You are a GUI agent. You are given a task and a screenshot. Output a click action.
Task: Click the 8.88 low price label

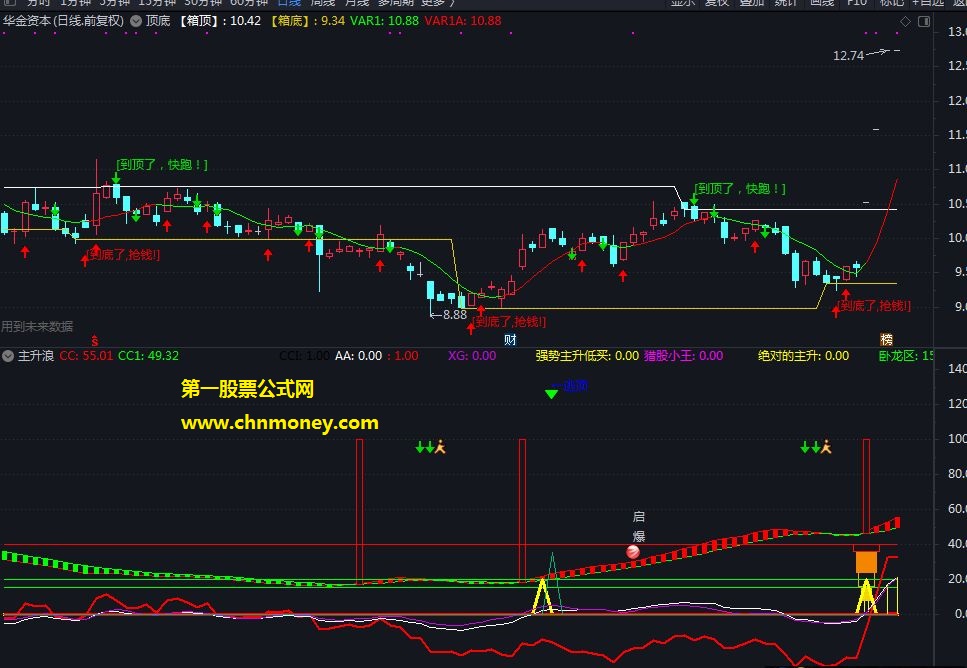click(x=455, y=315)
